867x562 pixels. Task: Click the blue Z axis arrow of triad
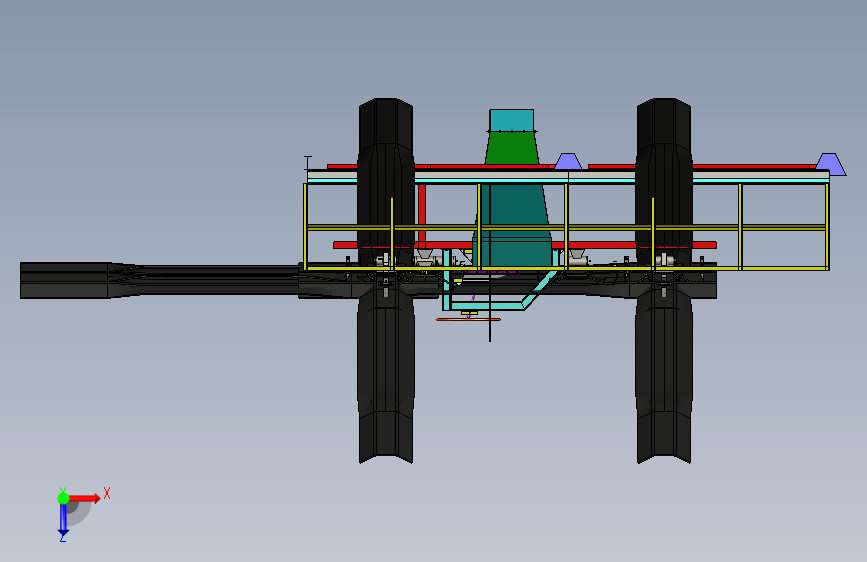(x=63, y=519)
